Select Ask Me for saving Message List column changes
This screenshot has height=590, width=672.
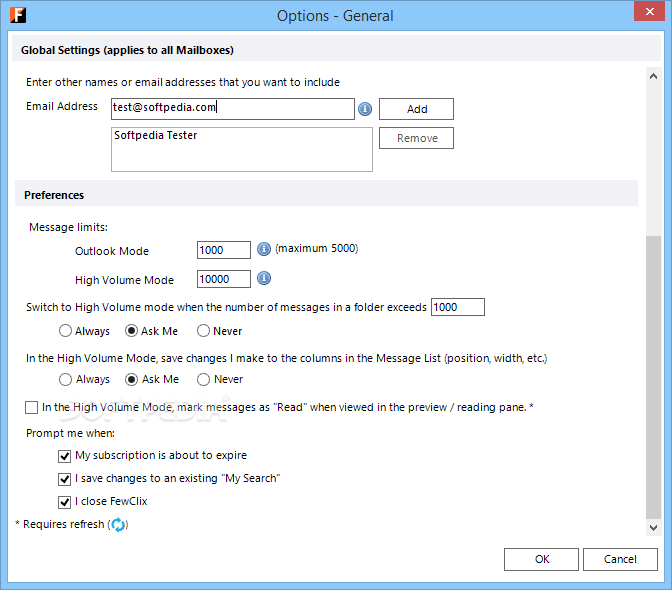[x=131, y=379]
